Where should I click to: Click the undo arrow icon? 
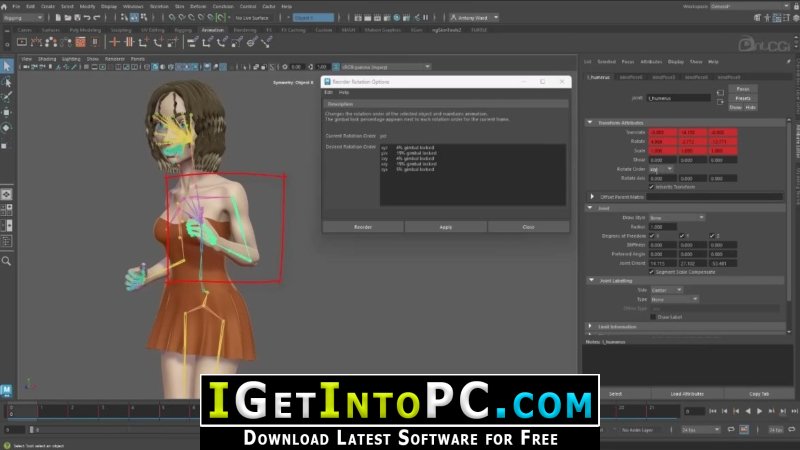pyautogui.click(x=87, y=17)
